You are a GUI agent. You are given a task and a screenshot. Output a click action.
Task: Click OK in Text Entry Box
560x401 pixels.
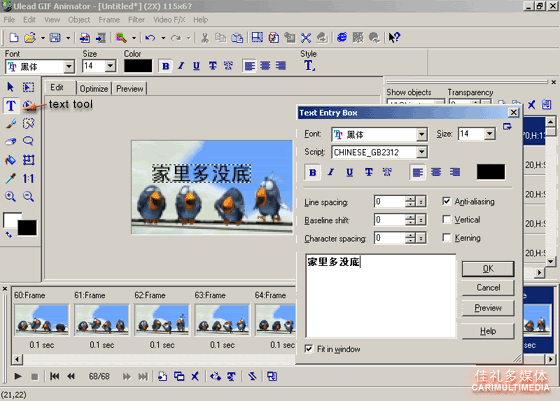coord(488,269)
